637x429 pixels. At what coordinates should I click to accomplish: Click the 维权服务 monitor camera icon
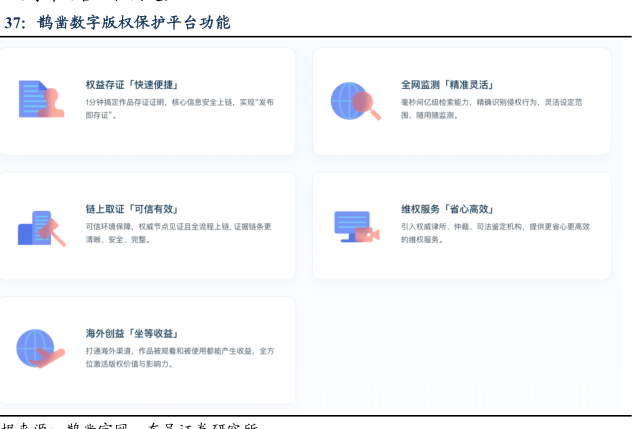coord(355,226)
